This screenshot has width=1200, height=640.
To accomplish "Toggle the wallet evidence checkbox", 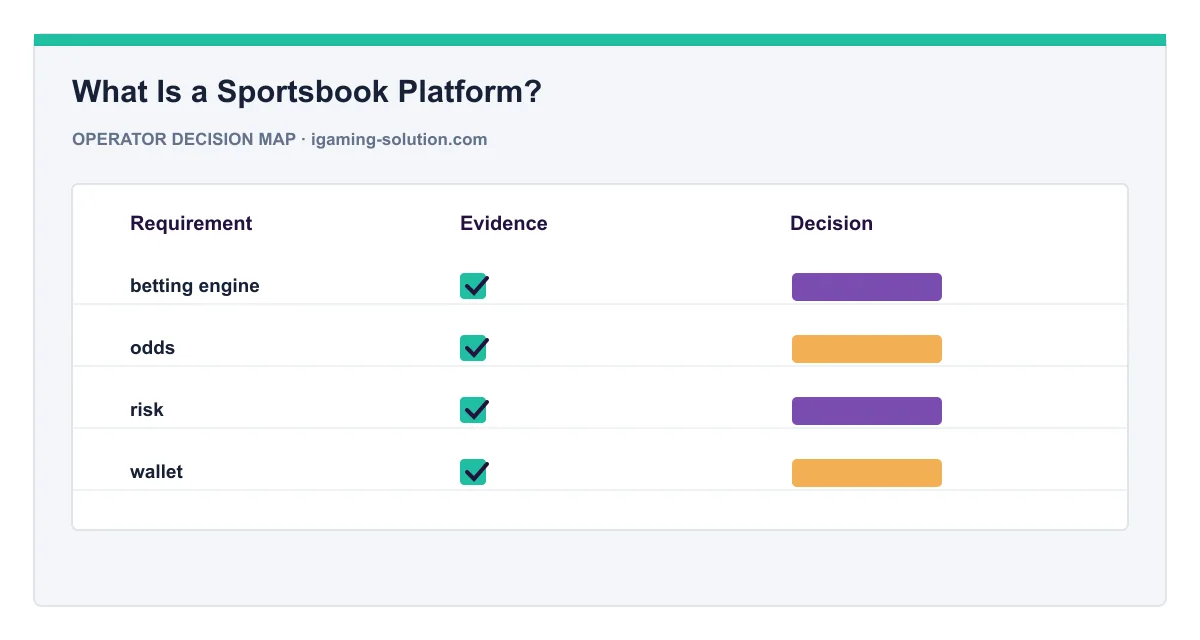I will (x=474, y=472).
